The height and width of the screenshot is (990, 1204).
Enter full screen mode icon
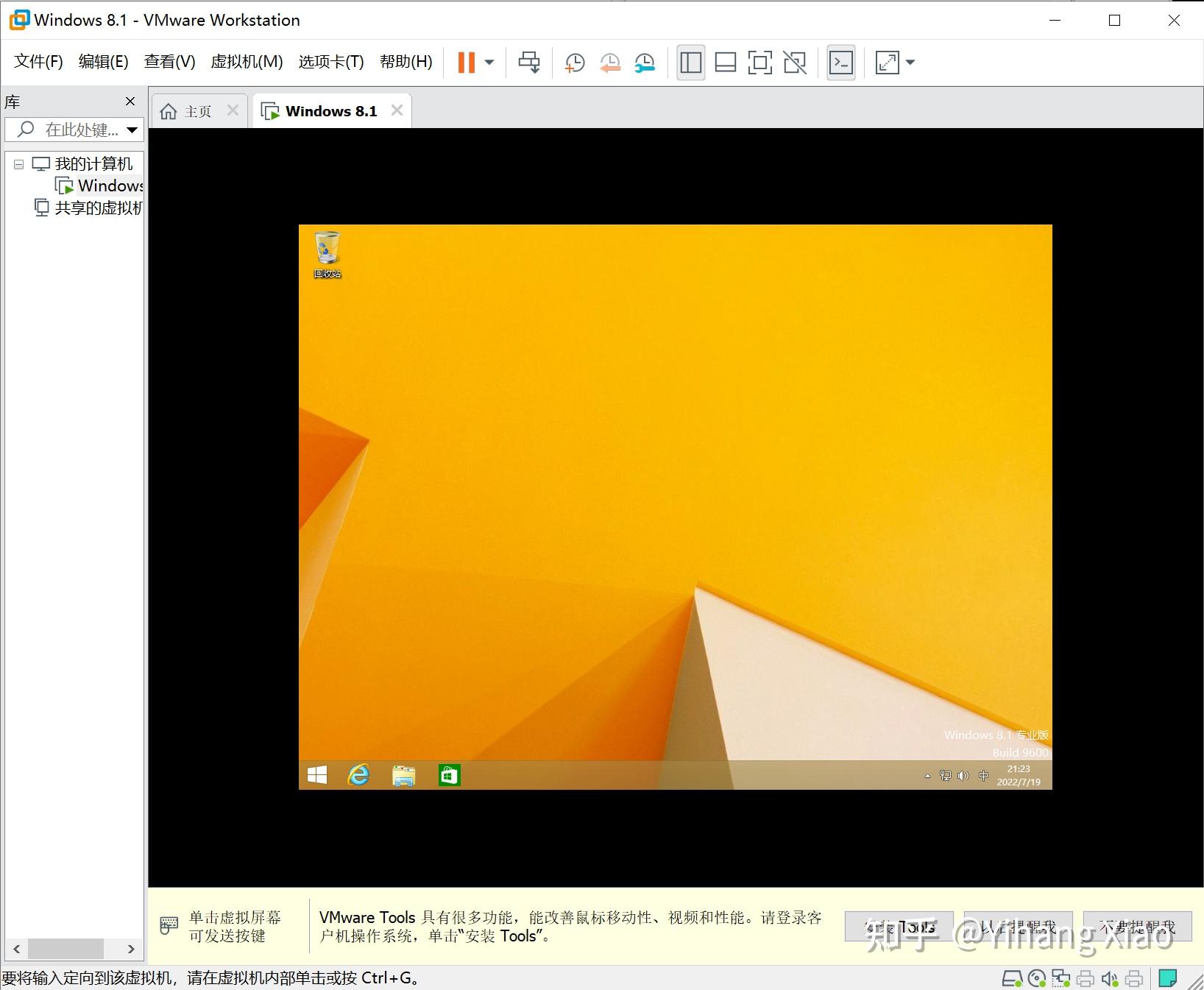(759, 63)
